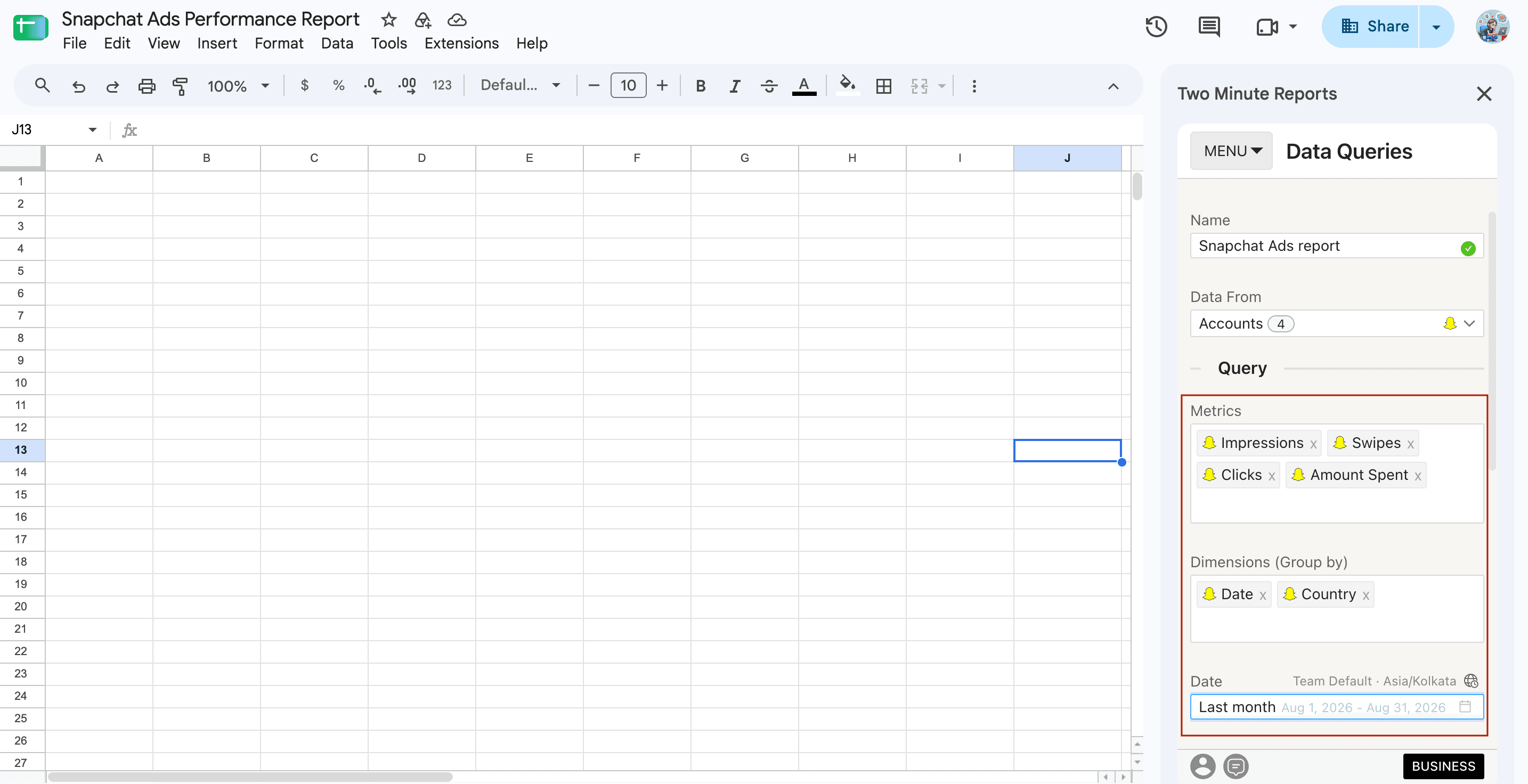
Task: Open the Extensions menu
Action: [x=461, y=43]
